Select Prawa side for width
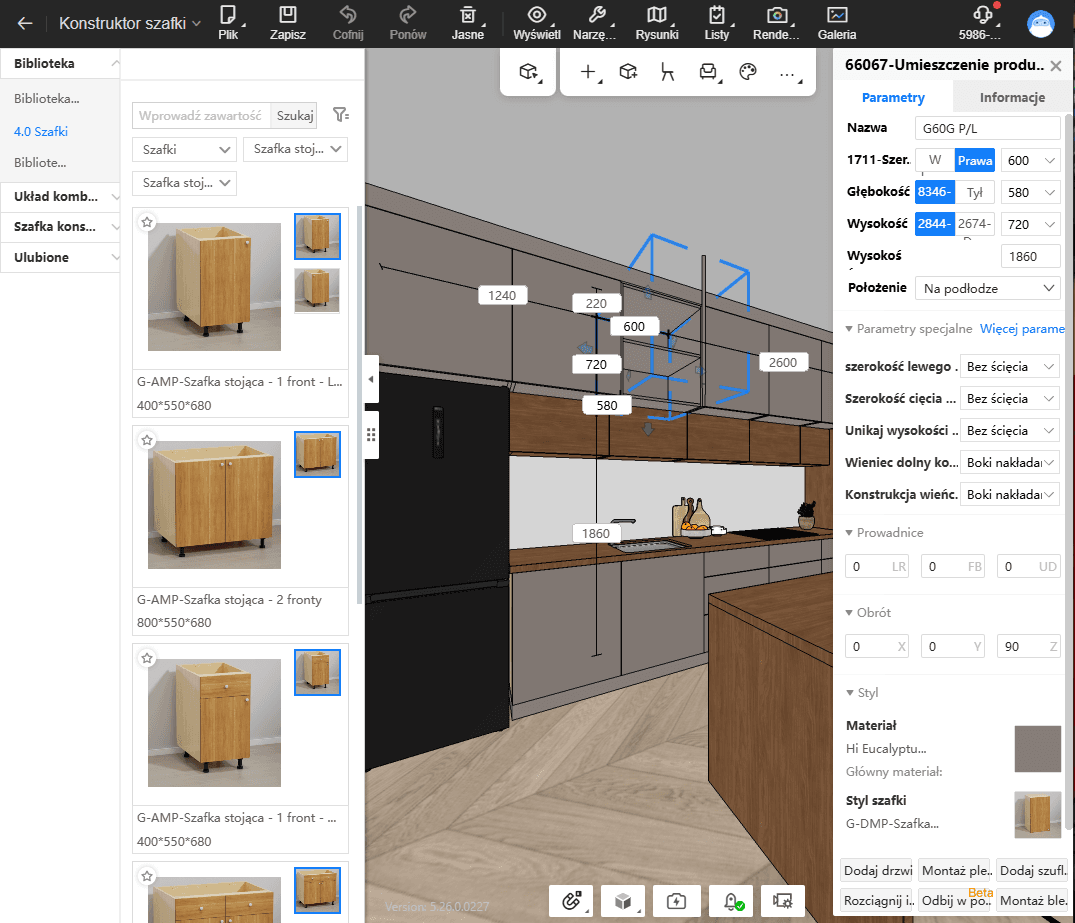Image resolution: width=1075 pixels, height=923 pixels. (x=974, y=160)
